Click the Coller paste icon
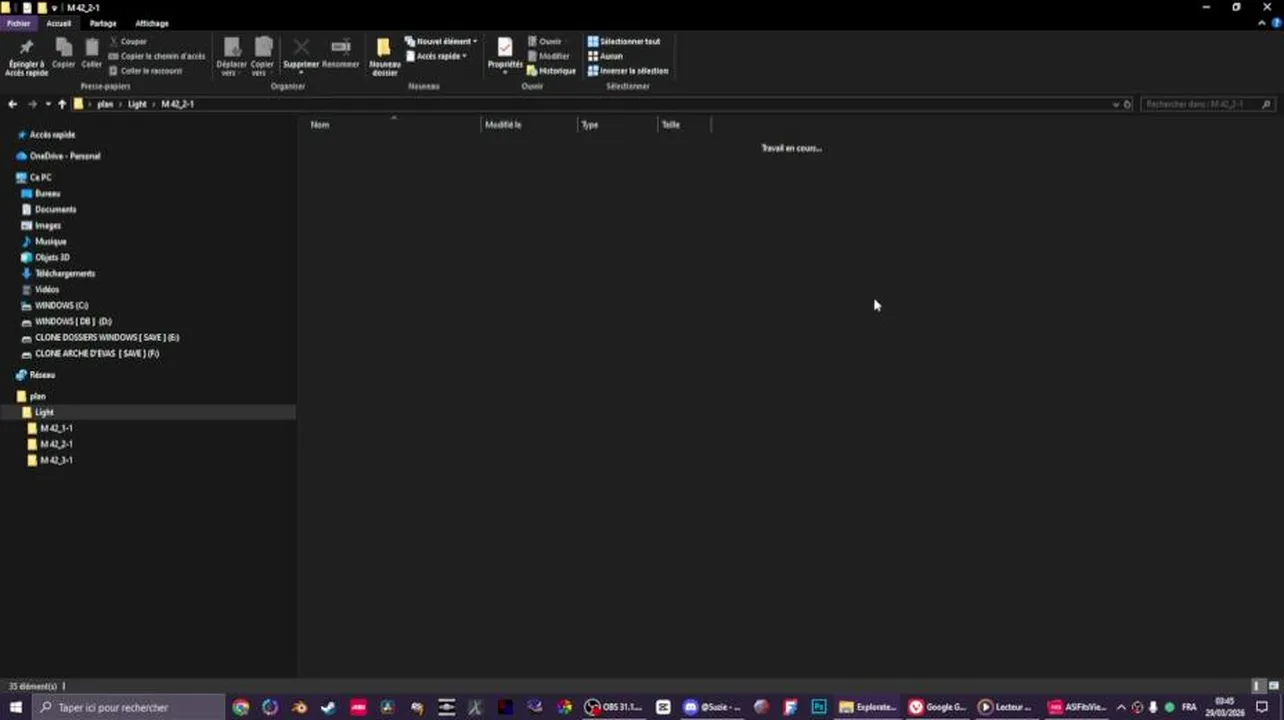 tap(91, 47)
